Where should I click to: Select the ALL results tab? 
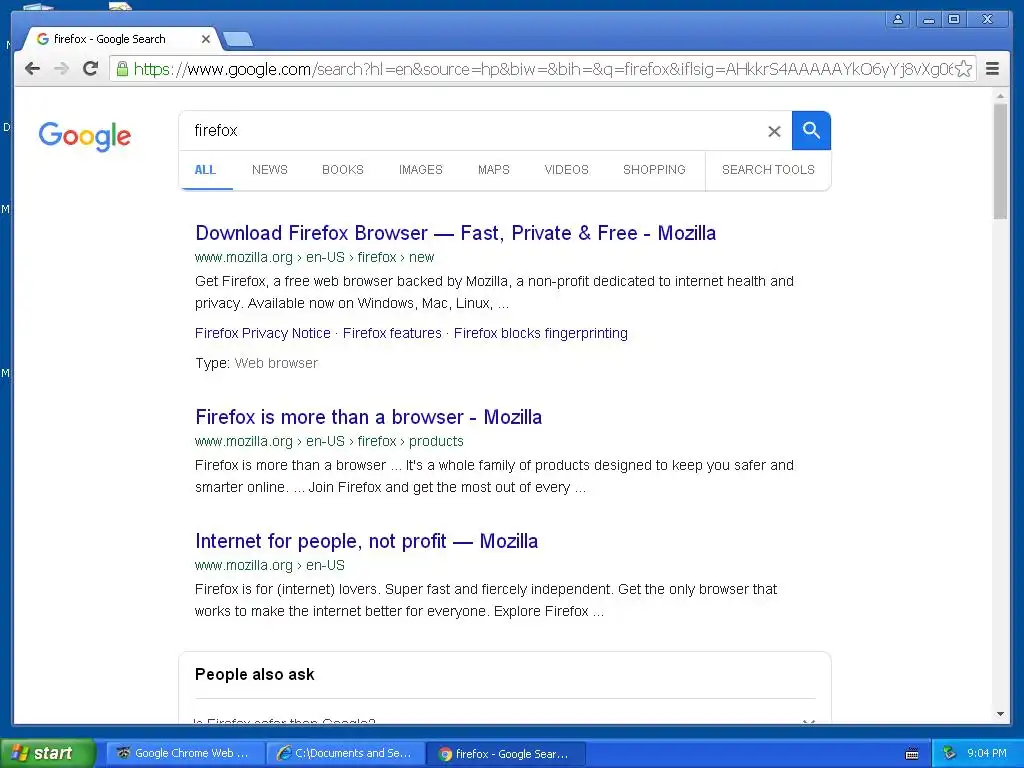tap(205, 170)
